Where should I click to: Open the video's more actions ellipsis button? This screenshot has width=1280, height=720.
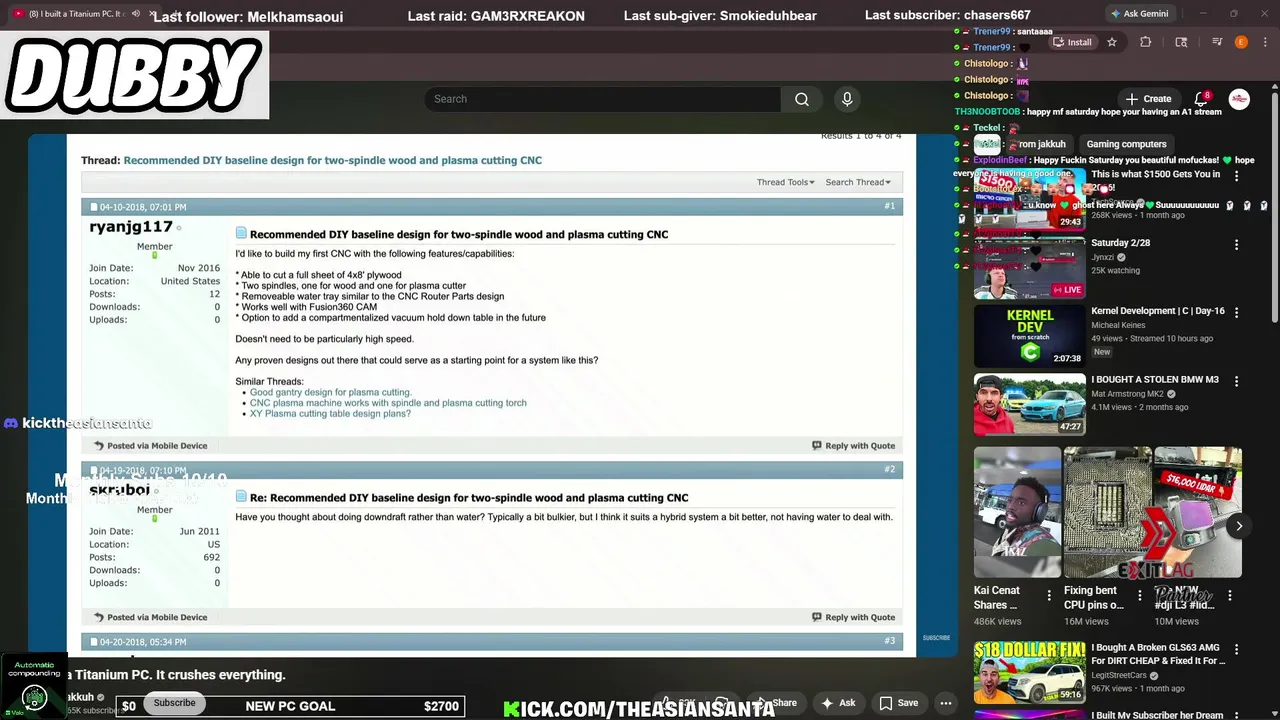(945, 703)
